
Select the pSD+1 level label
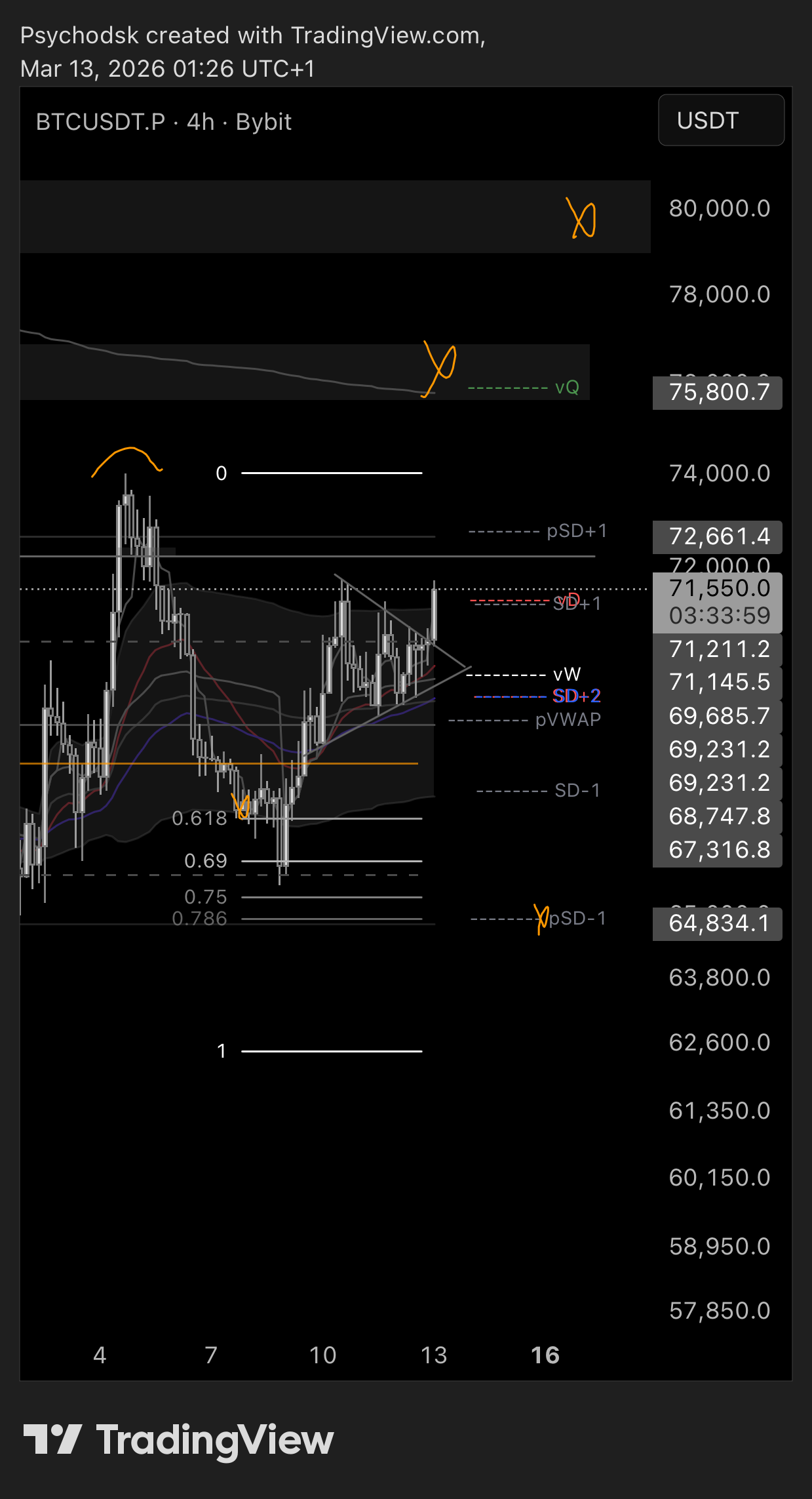[577, 531]
